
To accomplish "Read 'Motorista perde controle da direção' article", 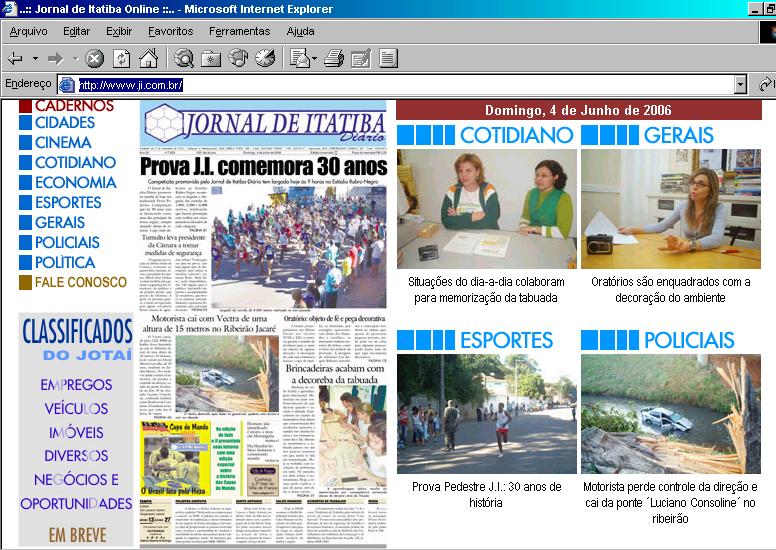I will pos(670,502).
